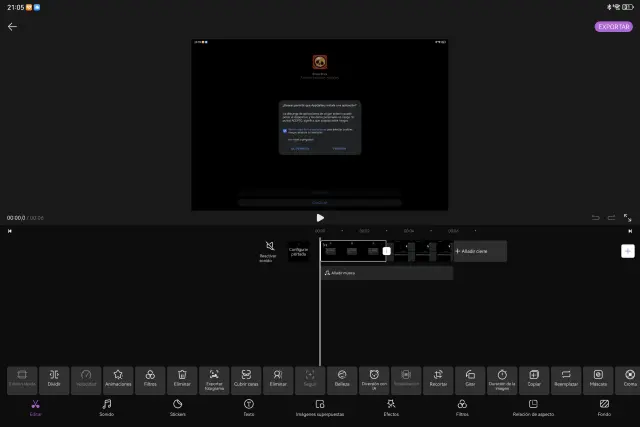The image size is (640, 427).
Task: Toggle fullscreen preview mode
Action: pos(627,217)
